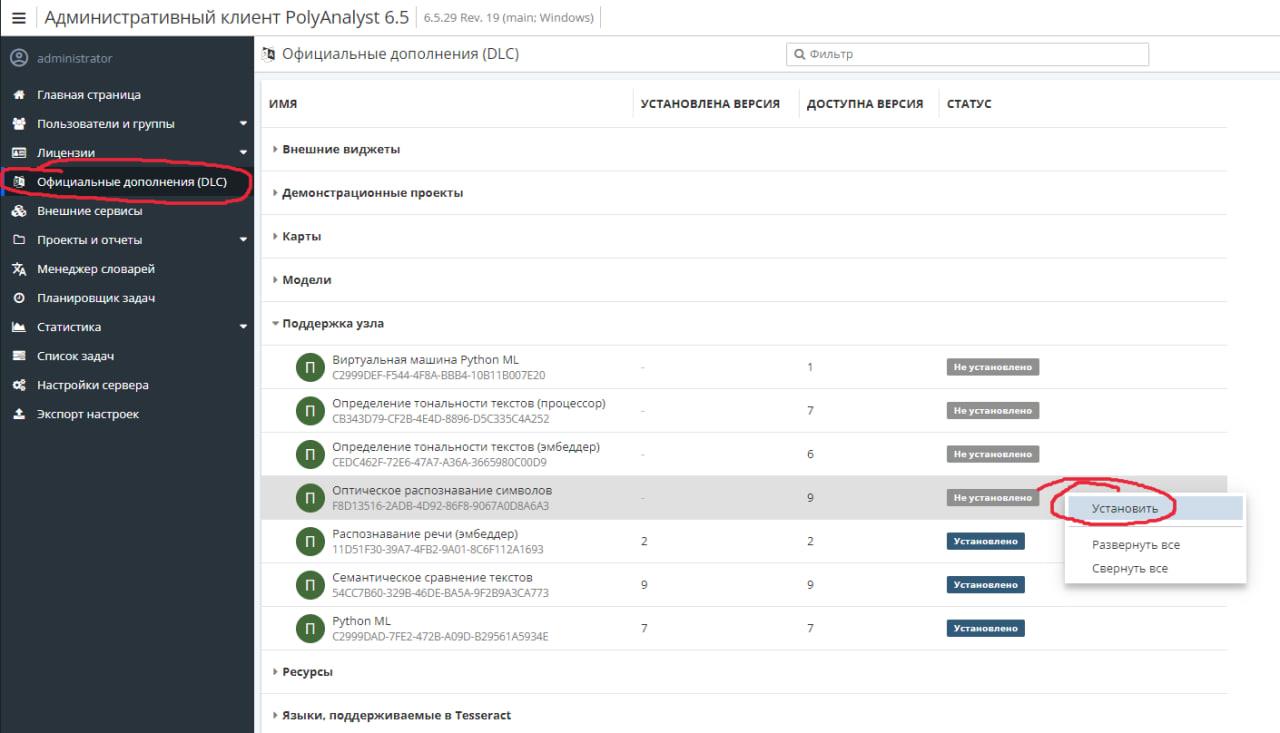The width and height of the screenshot is (1280, 733).
Task: Open Экспорт настроек in sidebar
Action: click(88, 414)
